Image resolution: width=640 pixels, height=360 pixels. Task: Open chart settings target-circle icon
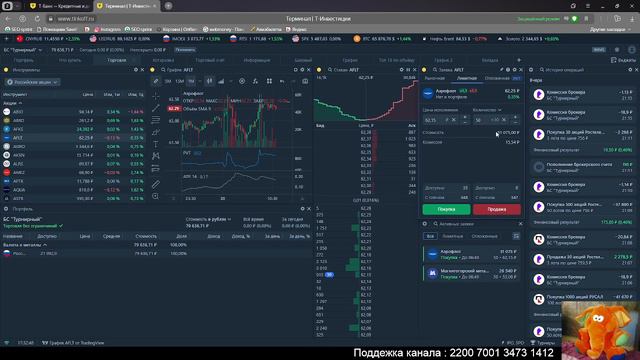click(x=242, y=81)
